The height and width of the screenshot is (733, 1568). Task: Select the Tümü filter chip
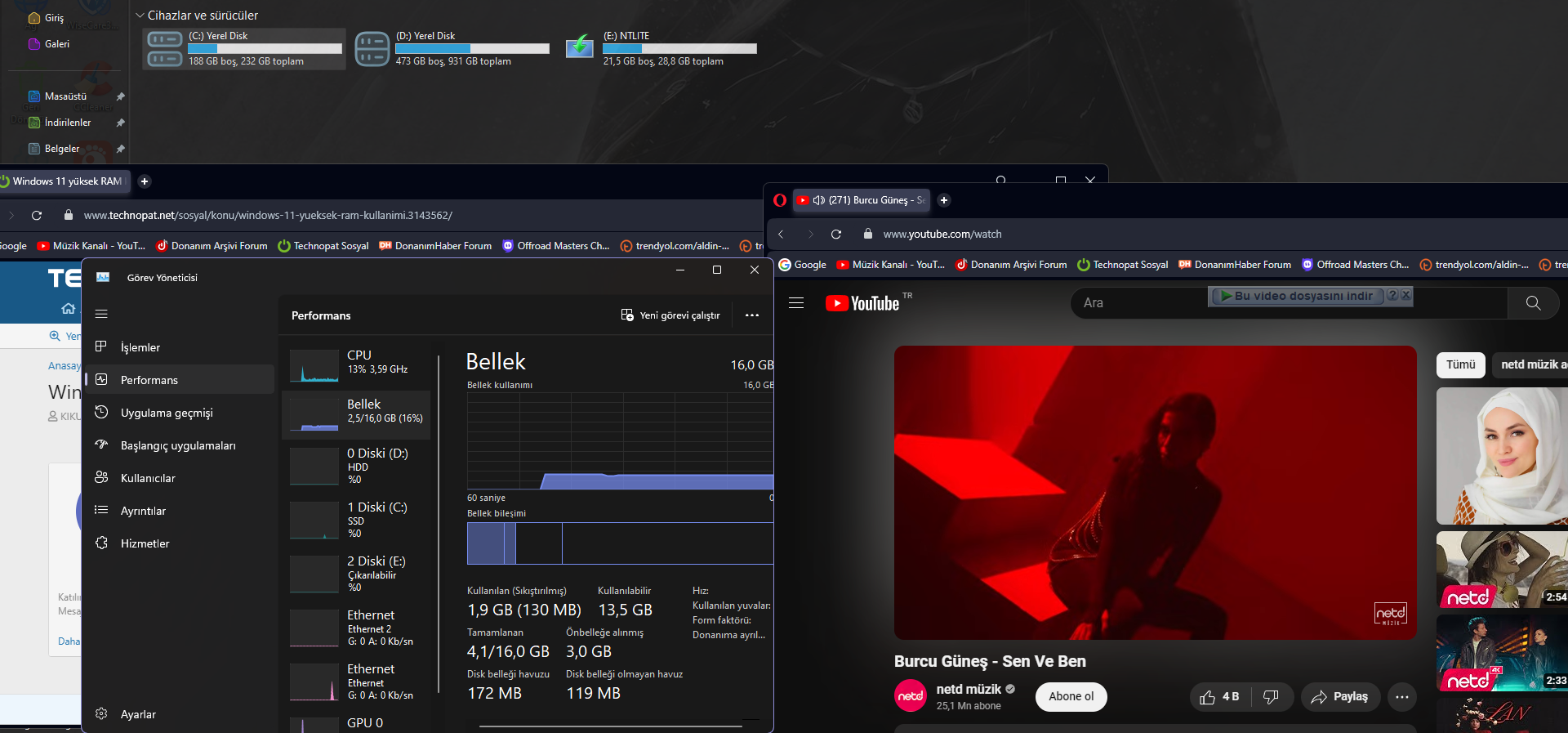pos(1461,364)
